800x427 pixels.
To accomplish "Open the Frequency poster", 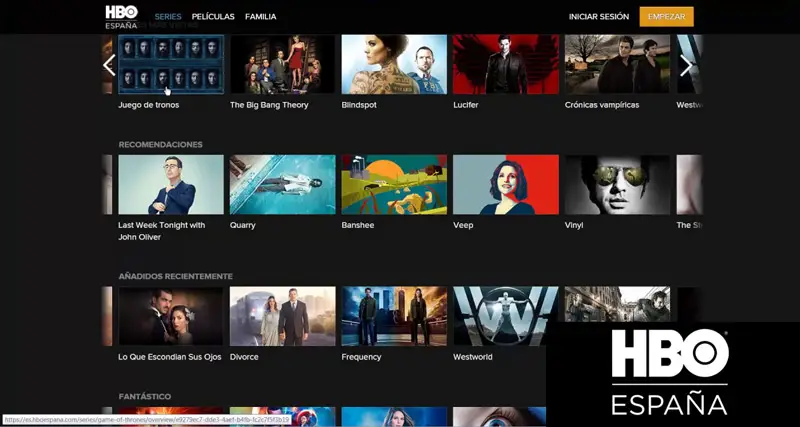I will tap(394, 316).
